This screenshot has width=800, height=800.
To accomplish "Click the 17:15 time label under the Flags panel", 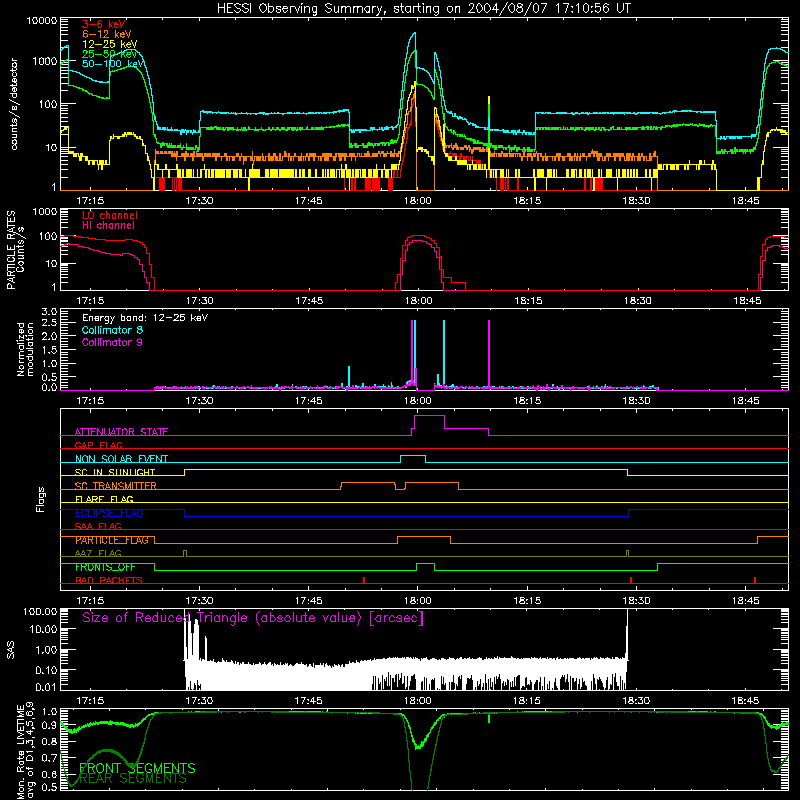I will pyautogui.click(x=90, y=601).
